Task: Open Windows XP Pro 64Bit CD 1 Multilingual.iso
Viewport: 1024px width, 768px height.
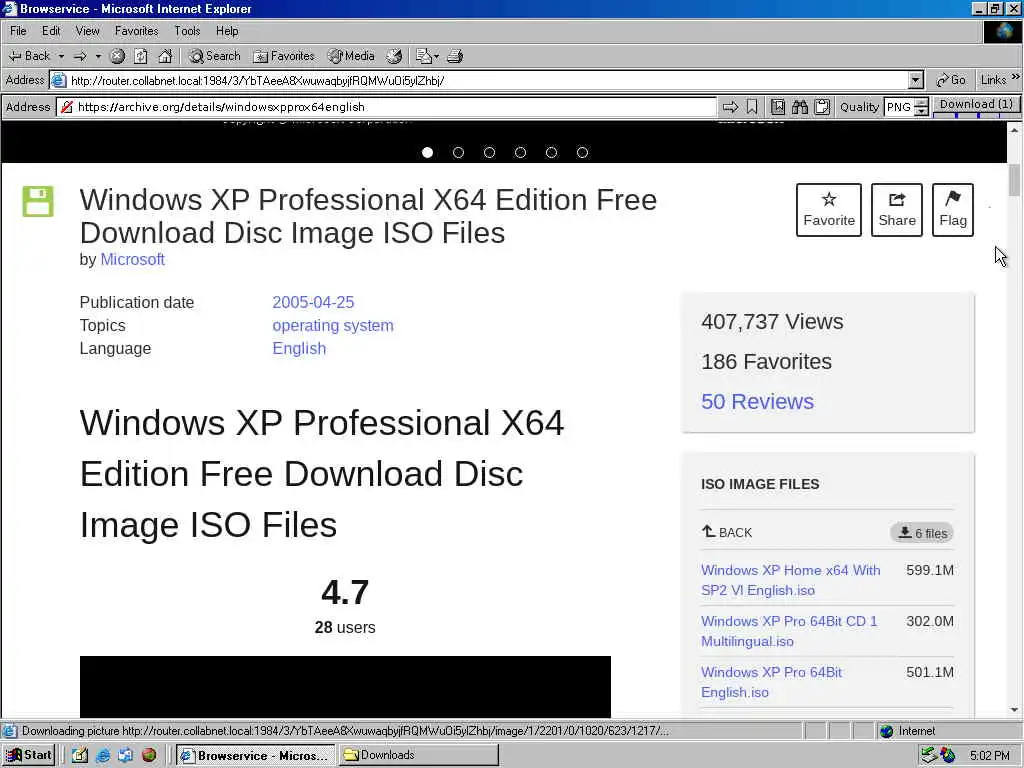Action: tap(789, 631)
